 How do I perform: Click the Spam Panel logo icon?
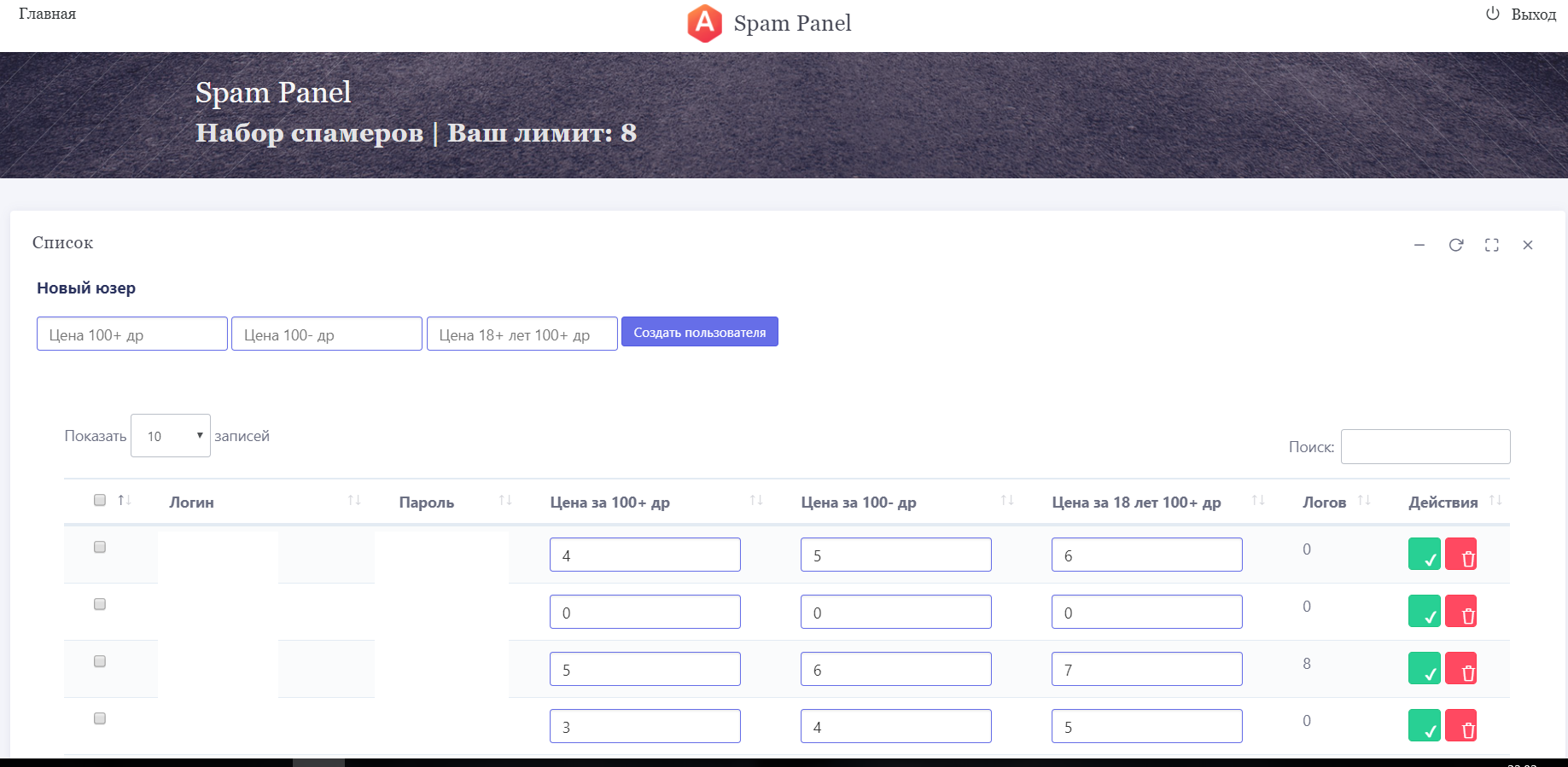coord(705,23)
